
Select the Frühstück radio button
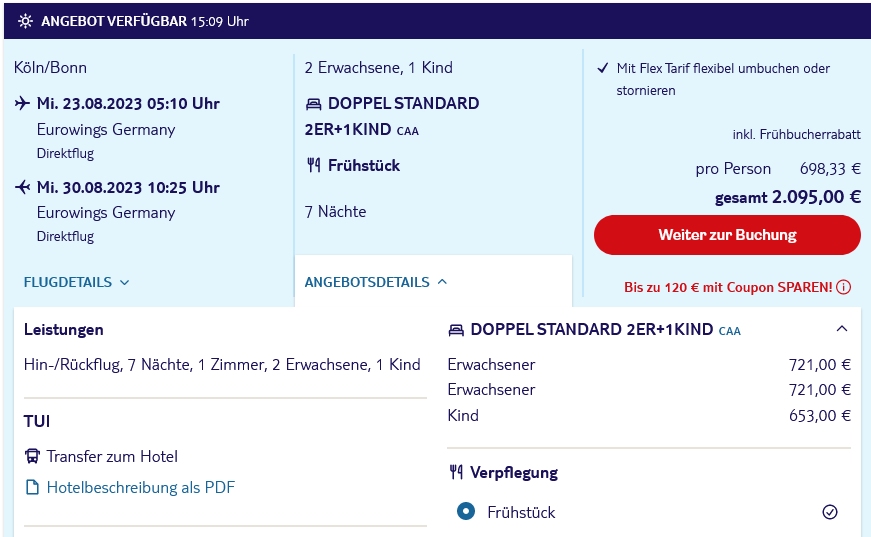pos(466,511)
